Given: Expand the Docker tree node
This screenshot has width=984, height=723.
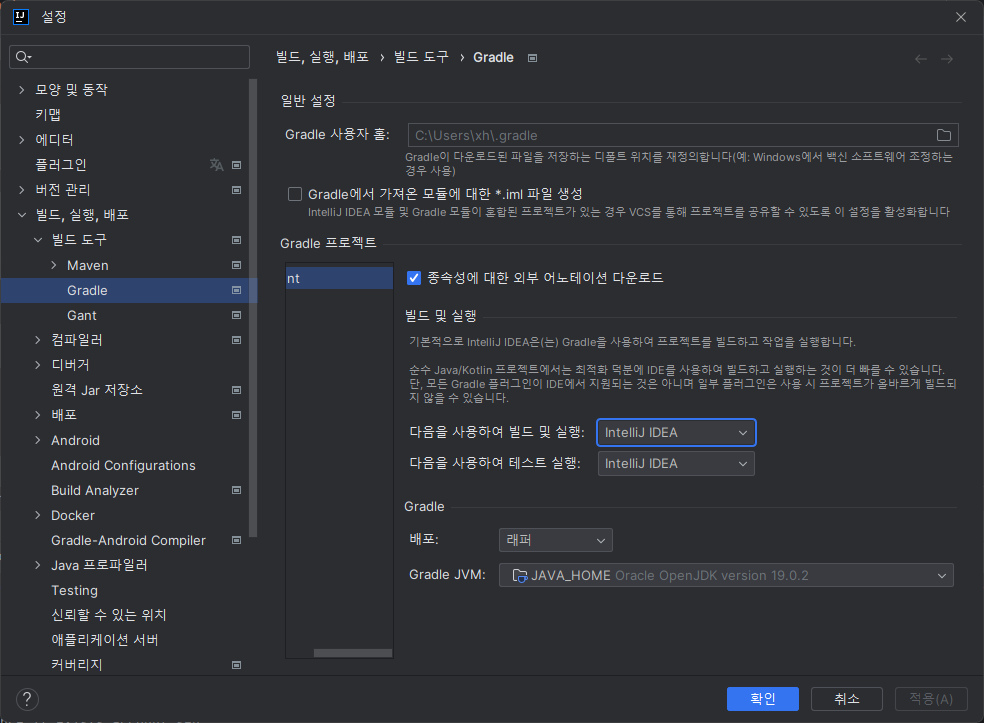Looking at the screenshot, I should 38,515.
